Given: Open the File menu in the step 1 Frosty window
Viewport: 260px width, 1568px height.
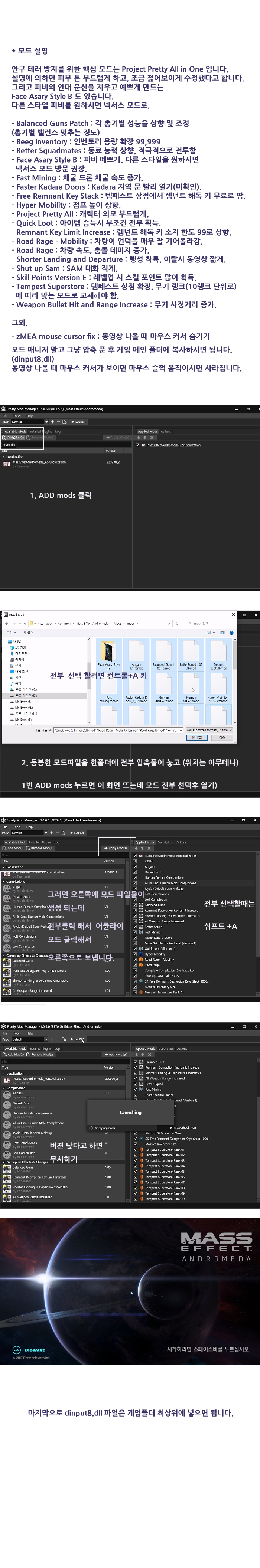Looking at the screenshot, I should click(5, 416).
